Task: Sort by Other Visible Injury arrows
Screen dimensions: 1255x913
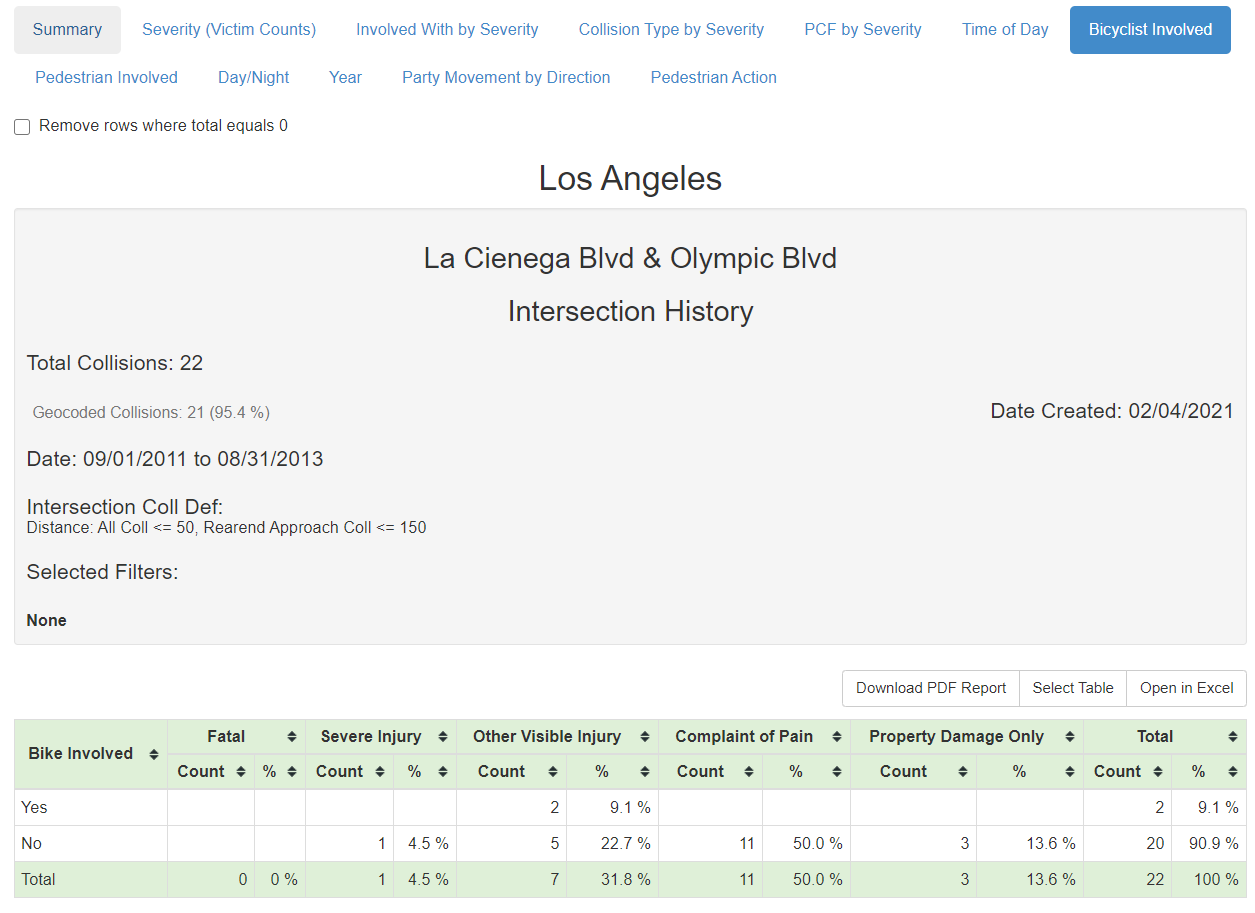Action: [x=645, y=737]
